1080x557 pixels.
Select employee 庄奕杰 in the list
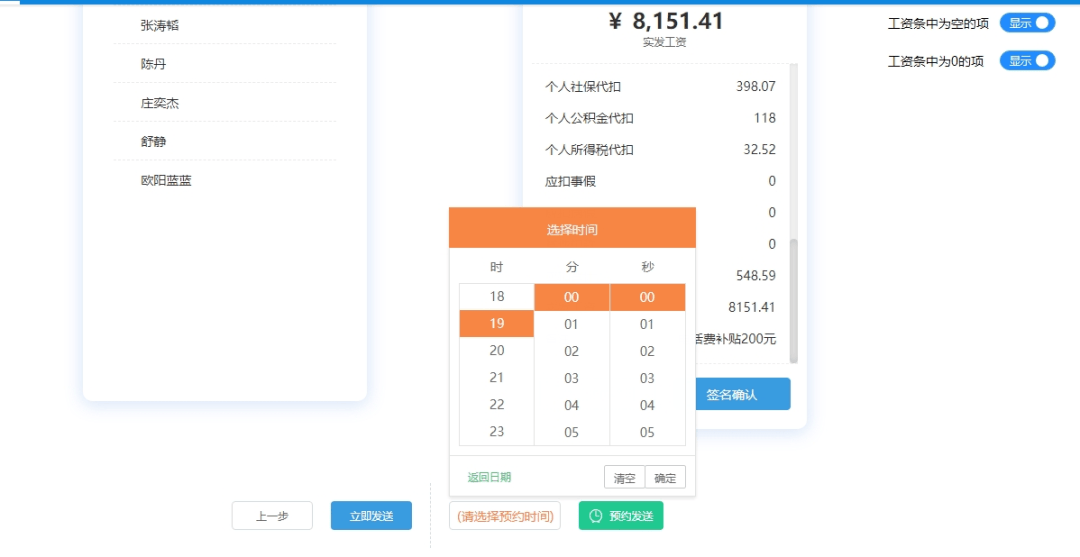tap(160, 103)
